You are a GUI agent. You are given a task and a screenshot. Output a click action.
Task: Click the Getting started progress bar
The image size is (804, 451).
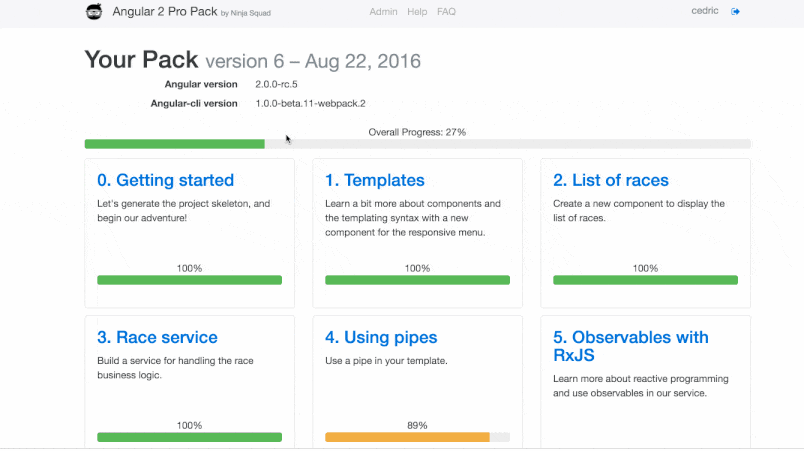[x=189, y=280]
